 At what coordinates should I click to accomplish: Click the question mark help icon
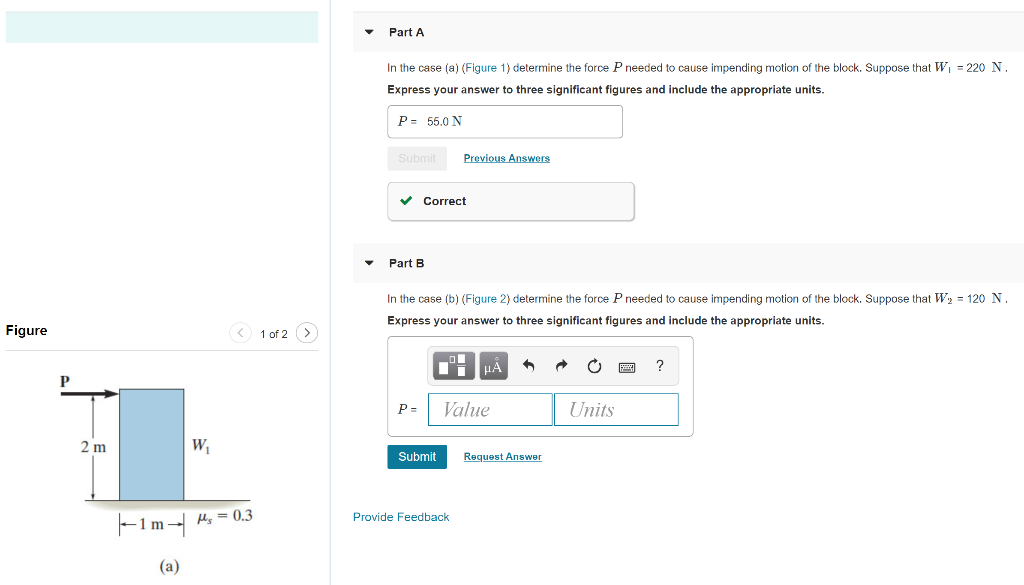659,366
